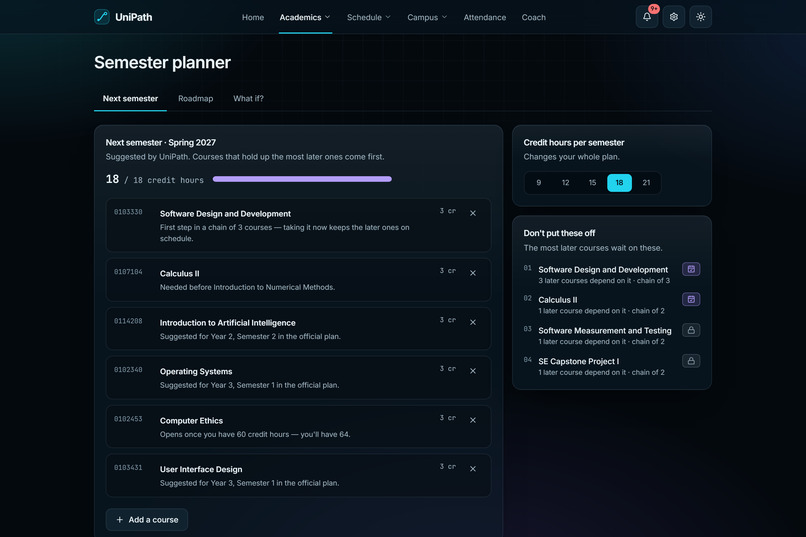Click the Next semester · Spring 2027 heading
The image size is (806, 537).
tap(160, 143)
